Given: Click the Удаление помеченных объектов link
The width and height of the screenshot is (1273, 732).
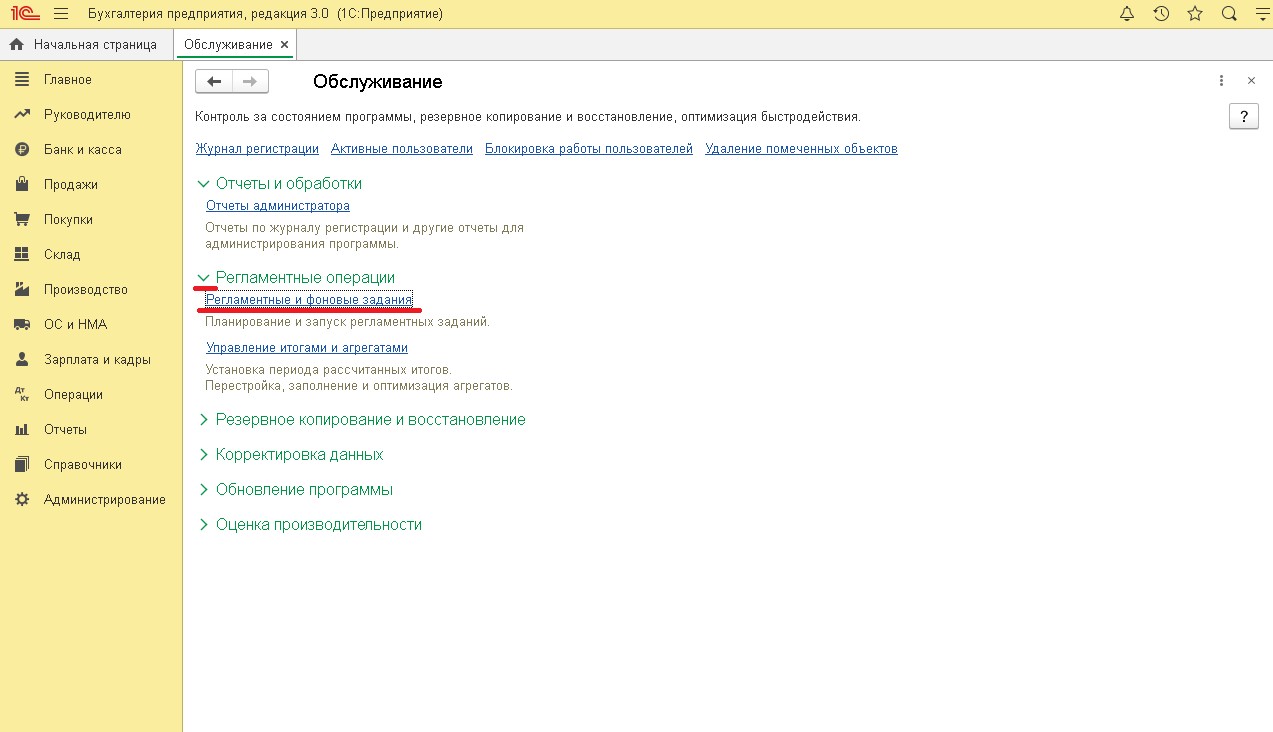Looking at the screenshot, I should coord(801,149).
